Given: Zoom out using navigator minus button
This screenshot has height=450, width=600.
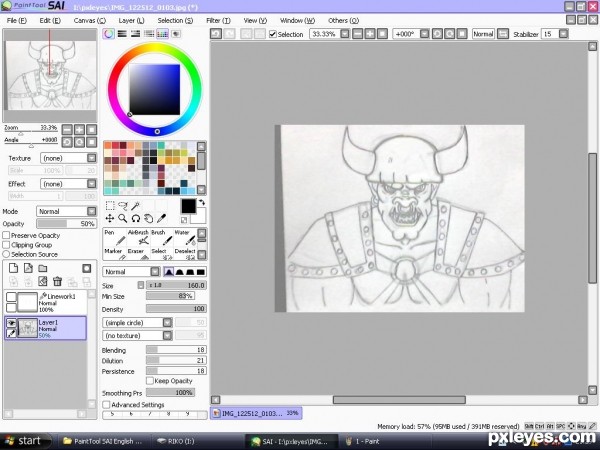Looking at the screenshot, I should [x=67, y=130].
